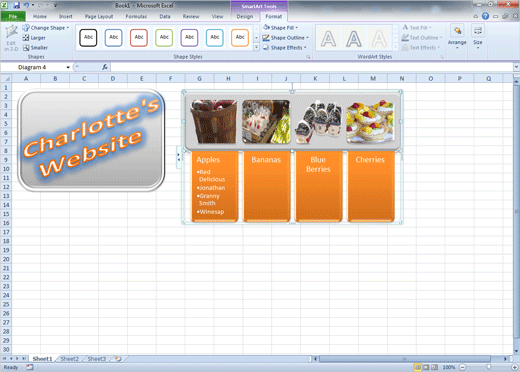Screen dimensions: 520x372
Task: Open the Arrange button in ribbon
Action: click(x=457, y=37)
